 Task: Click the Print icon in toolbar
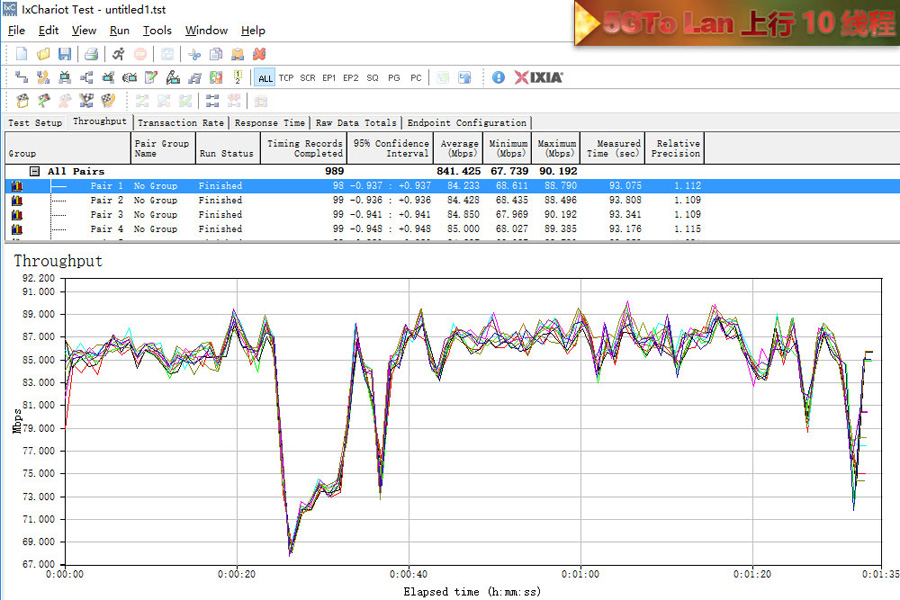[x=91, y=54]
